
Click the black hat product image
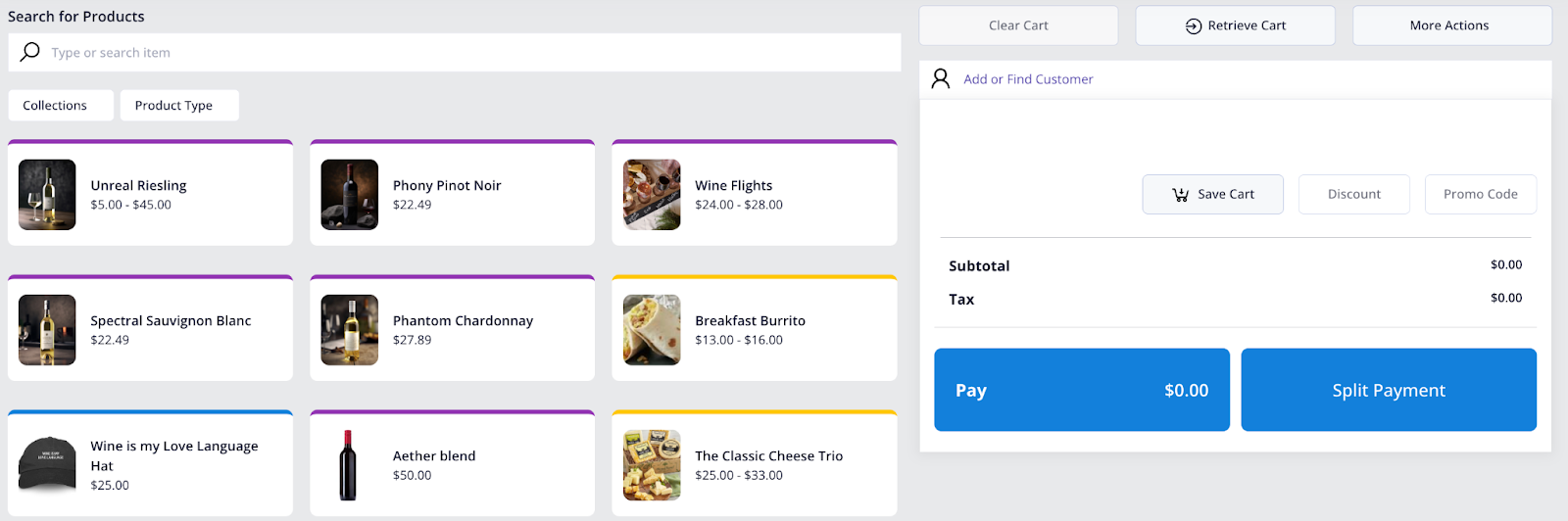pos(47,463)
